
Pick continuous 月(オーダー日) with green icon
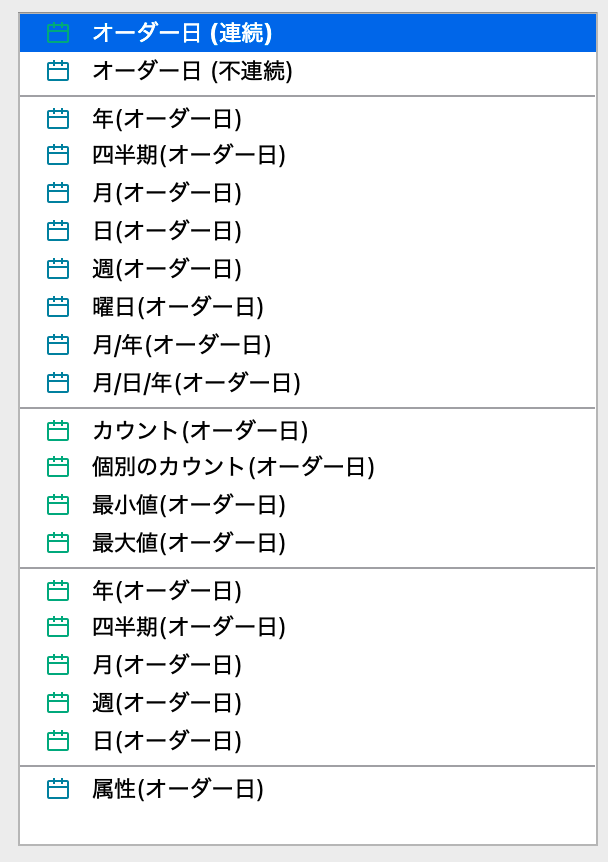(x=167, y=665)
